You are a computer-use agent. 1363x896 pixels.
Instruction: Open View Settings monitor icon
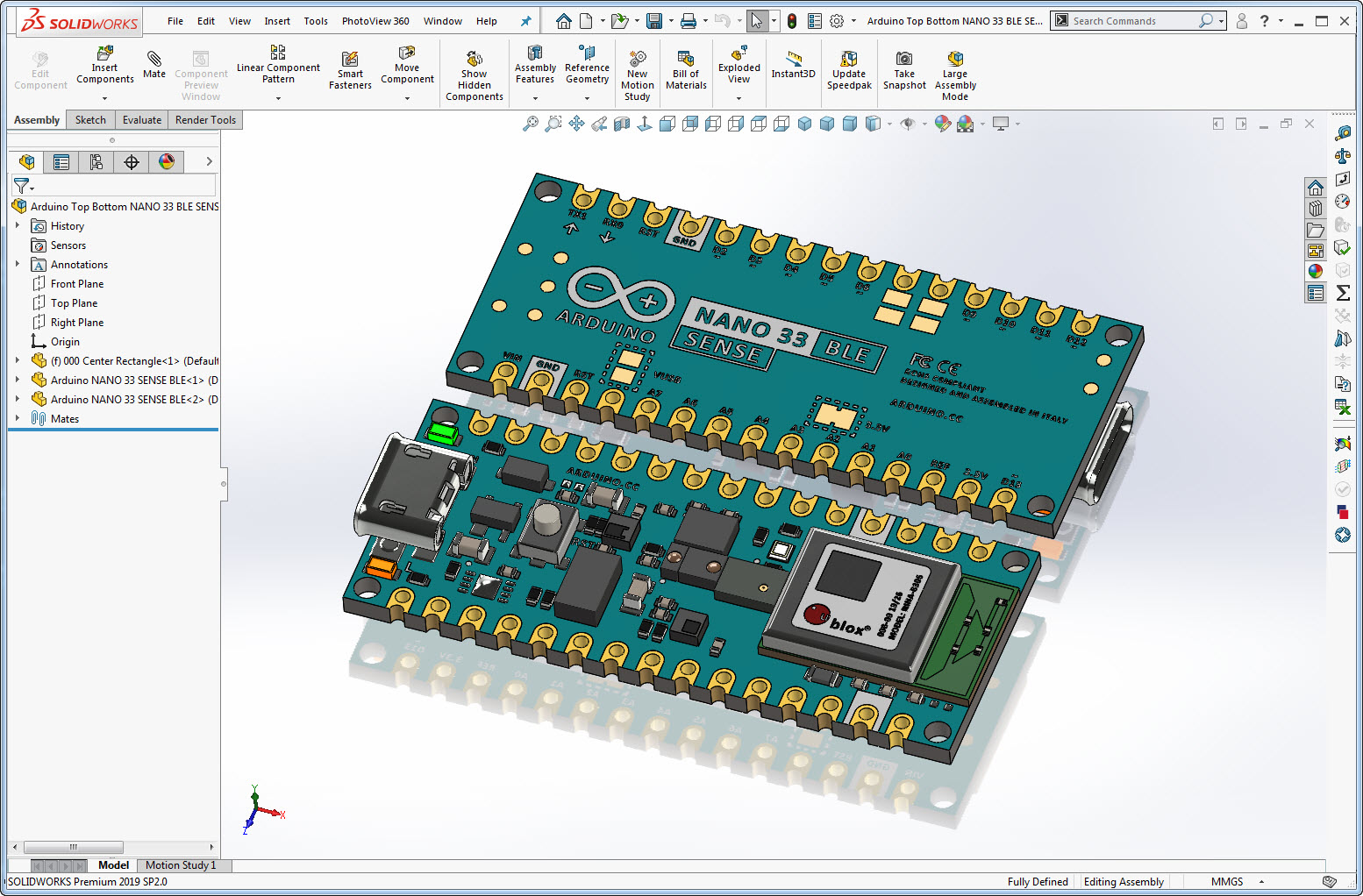(x=1001, y=124)
